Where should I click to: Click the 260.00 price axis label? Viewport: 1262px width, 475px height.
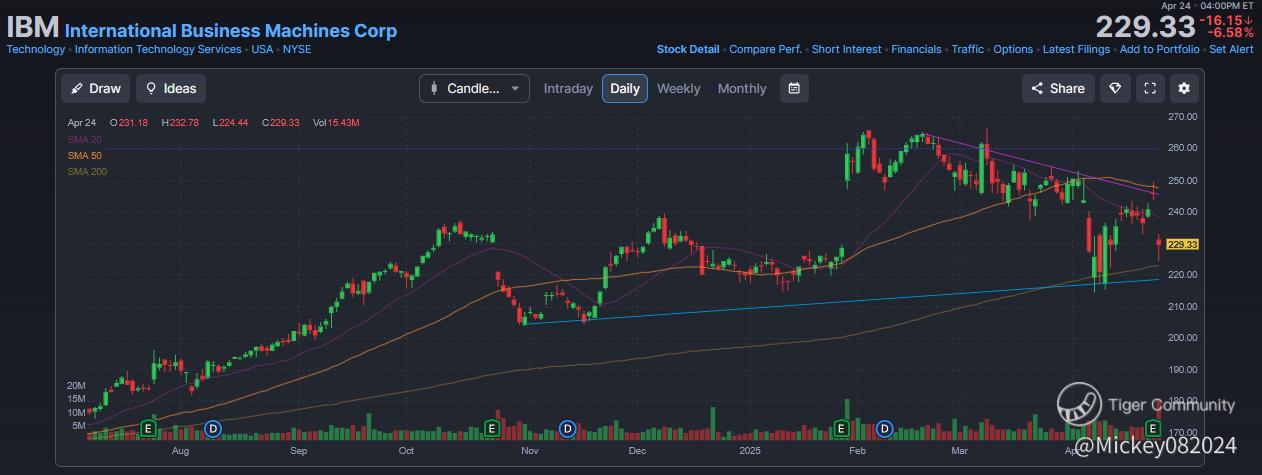click(1183, 148)
